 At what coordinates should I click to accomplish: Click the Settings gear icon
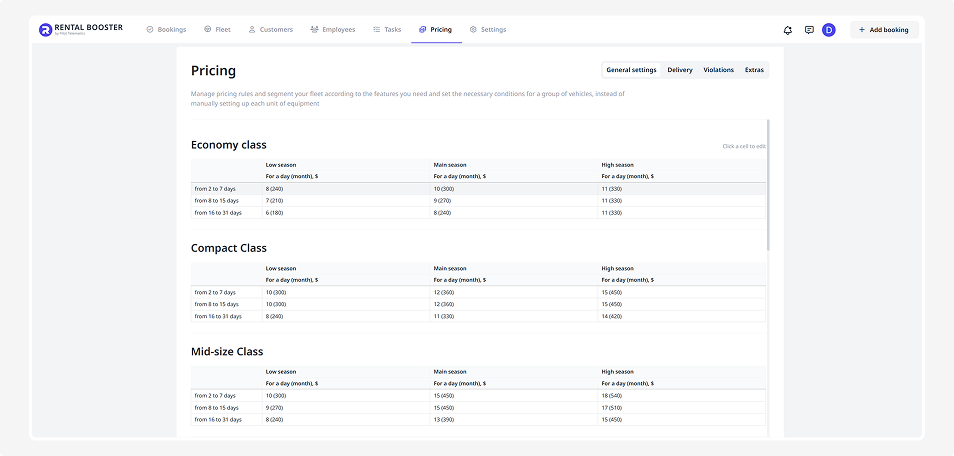pyautogui.click(x=473, y=30)
